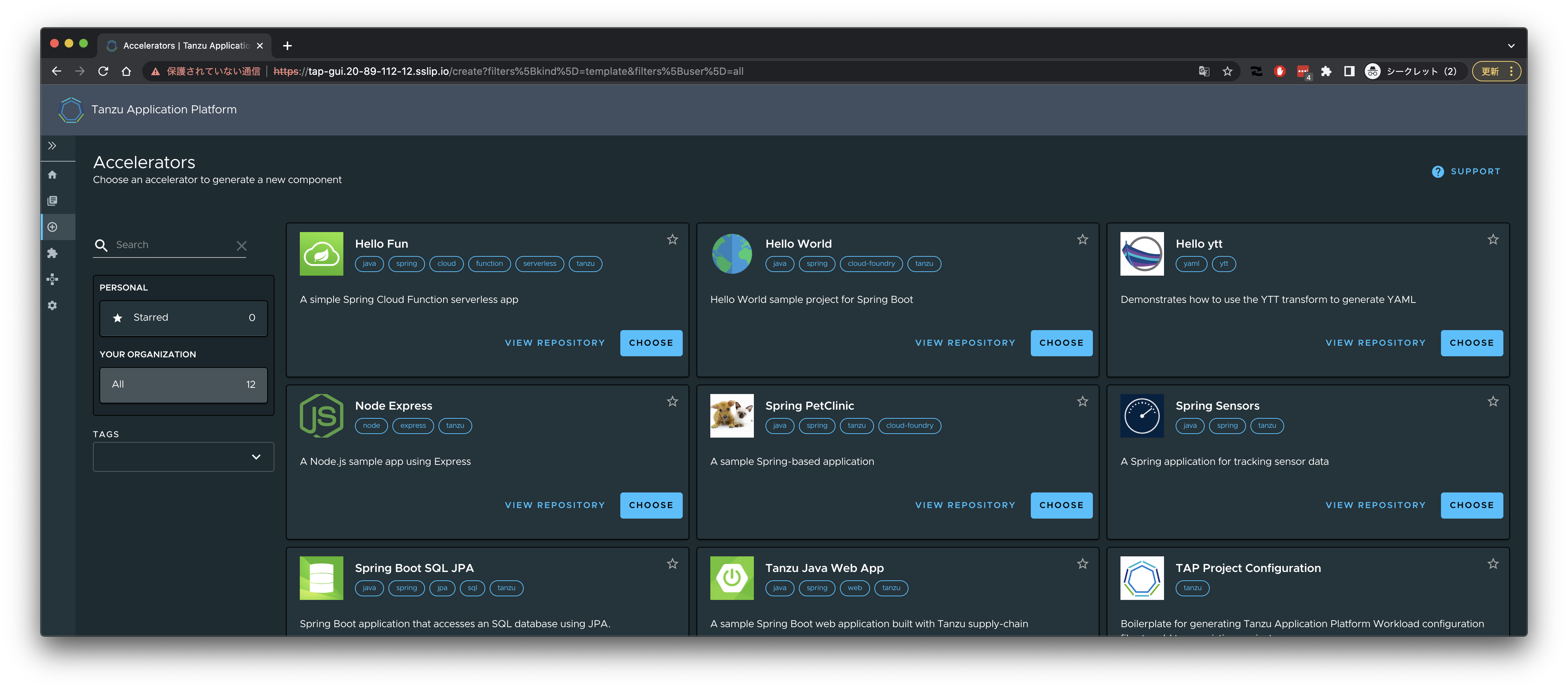The image size is (1568, 690).
Task: Open the Support link
Action: click(1466, 172)
